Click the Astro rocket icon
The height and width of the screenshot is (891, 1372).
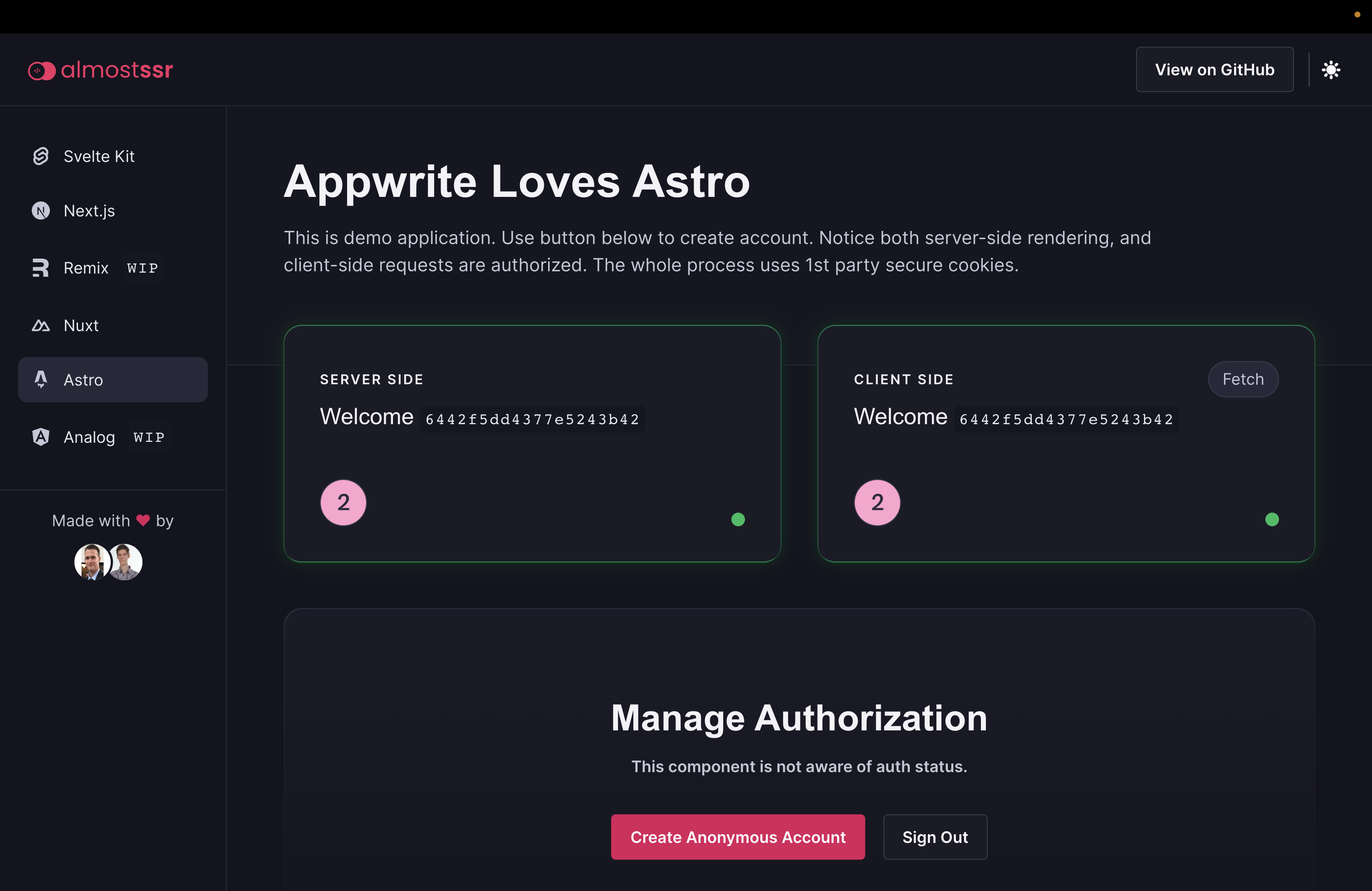pyautogui.click(x=40, y=379)
